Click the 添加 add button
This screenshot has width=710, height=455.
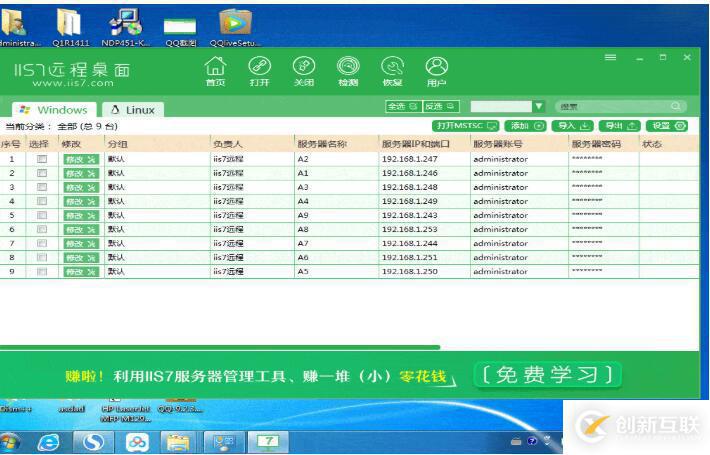[x=526, y=126]
